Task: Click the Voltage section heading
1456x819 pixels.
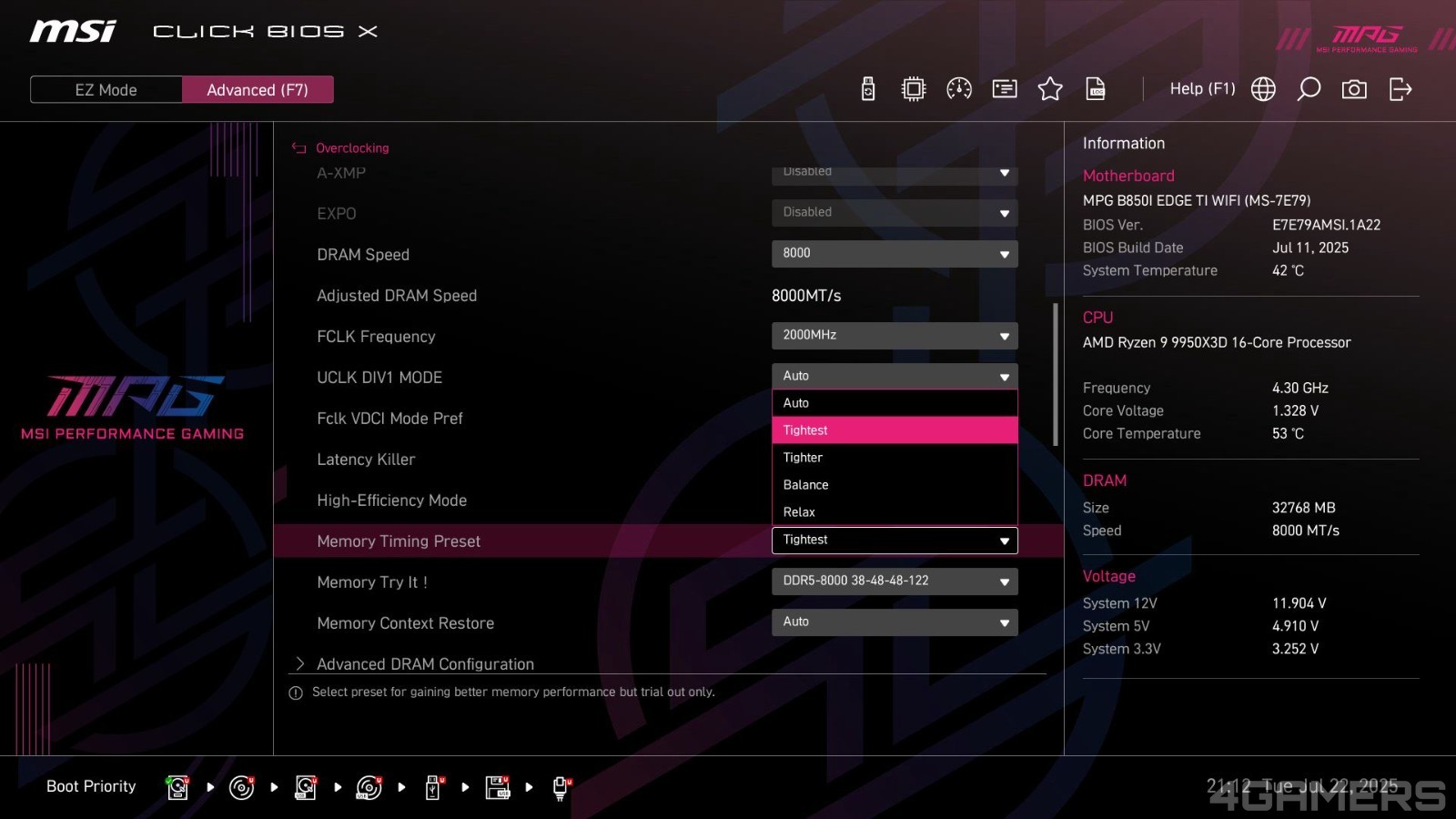Action: (1109, 576)
